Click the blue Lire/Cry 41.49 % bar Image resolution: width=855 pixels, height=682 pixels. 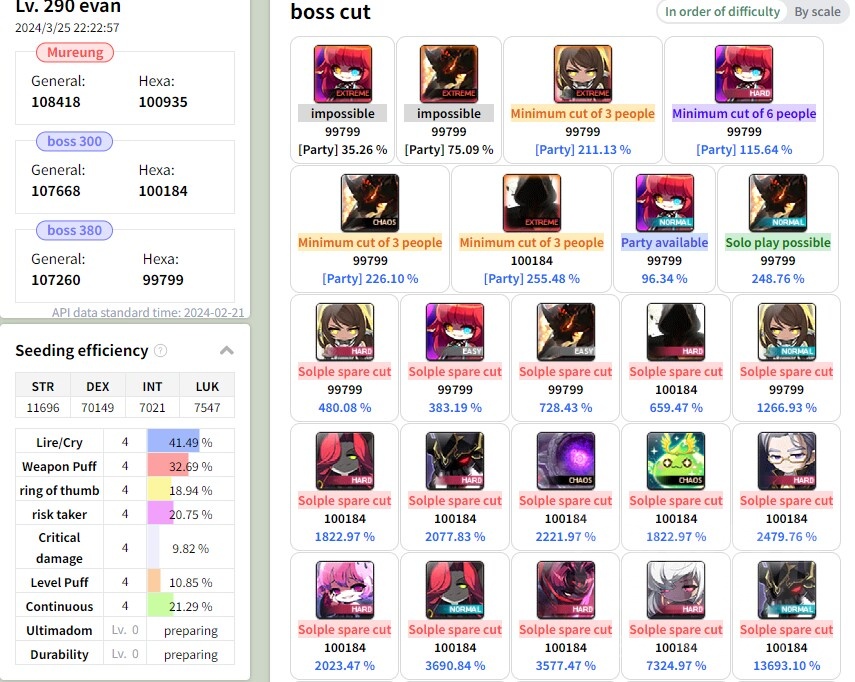pyautogui.click(x=173, y=442)
